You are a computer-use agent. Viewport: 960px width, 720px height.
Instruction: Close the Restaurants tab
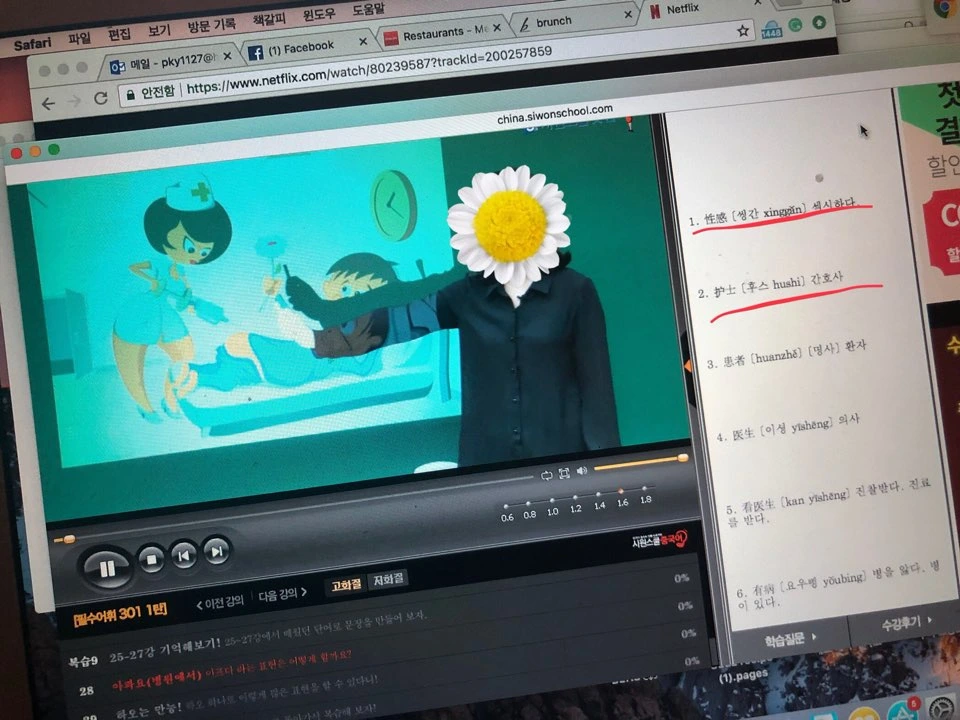(497, 28)
